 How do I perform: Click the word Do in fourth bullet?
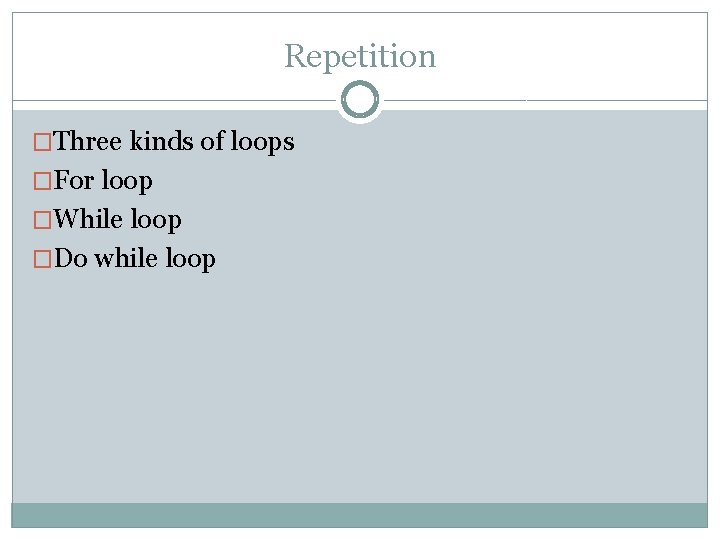71,259
